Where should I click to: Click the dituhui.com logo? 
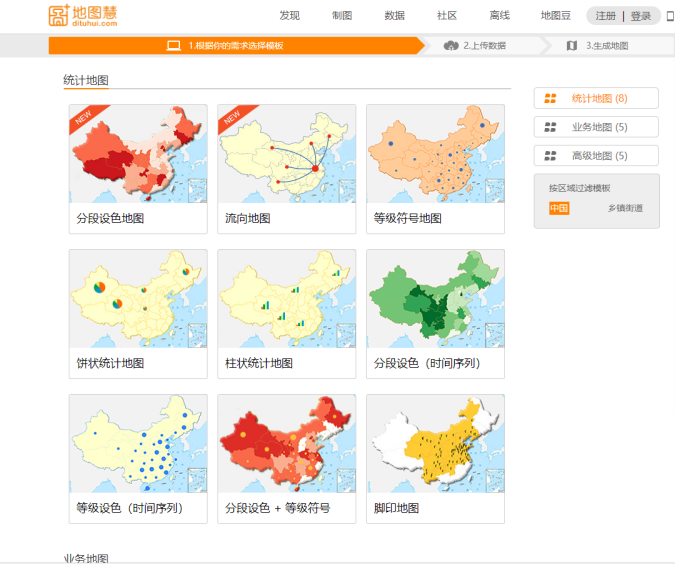tap(83, 15)
